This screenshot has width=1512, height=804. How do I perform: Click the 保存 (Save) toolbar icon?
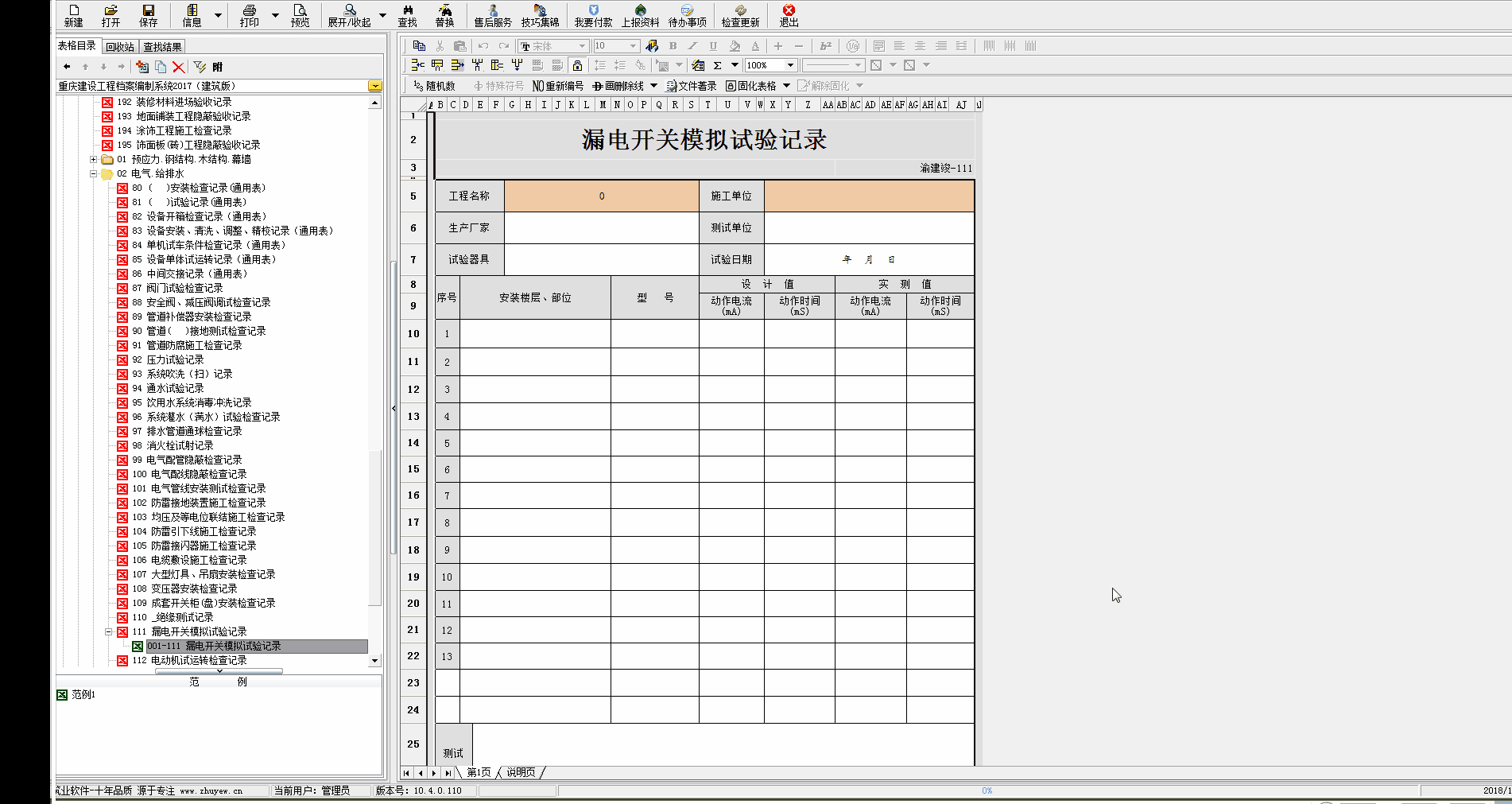[149, 14]
